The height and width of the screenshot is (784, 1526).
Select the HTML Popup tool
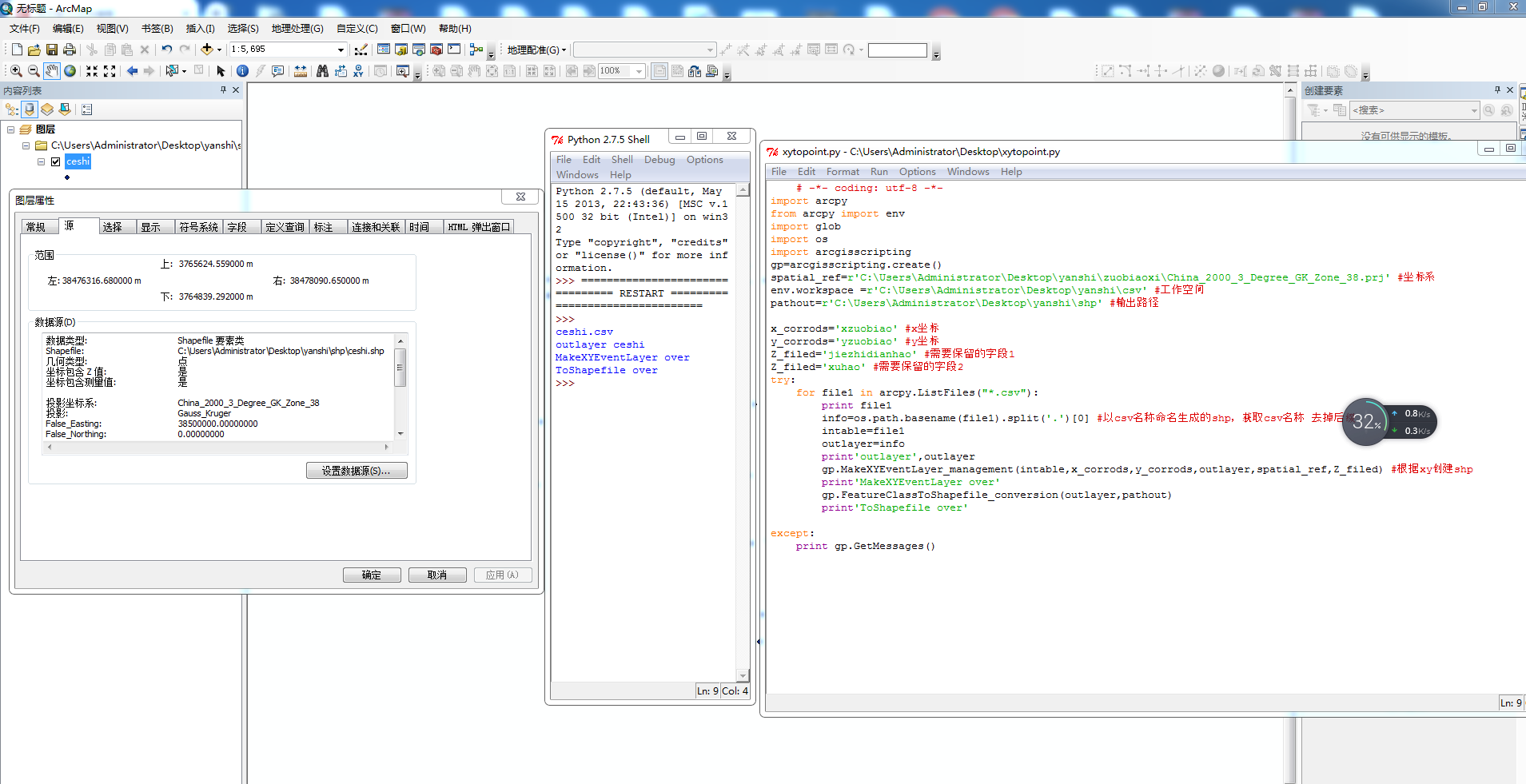(x=277, y=71)
